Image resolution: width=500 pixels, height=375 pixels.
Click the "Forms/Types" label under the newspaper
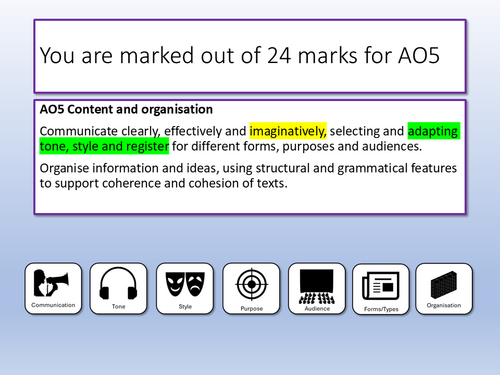click(x=381, y=309)
